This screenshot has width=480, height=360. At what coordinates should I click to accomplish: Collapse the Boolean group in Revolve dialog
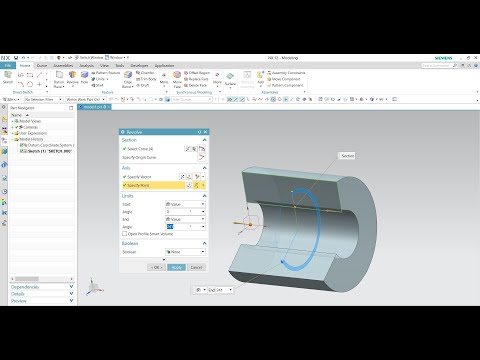[x=204, y=243]
